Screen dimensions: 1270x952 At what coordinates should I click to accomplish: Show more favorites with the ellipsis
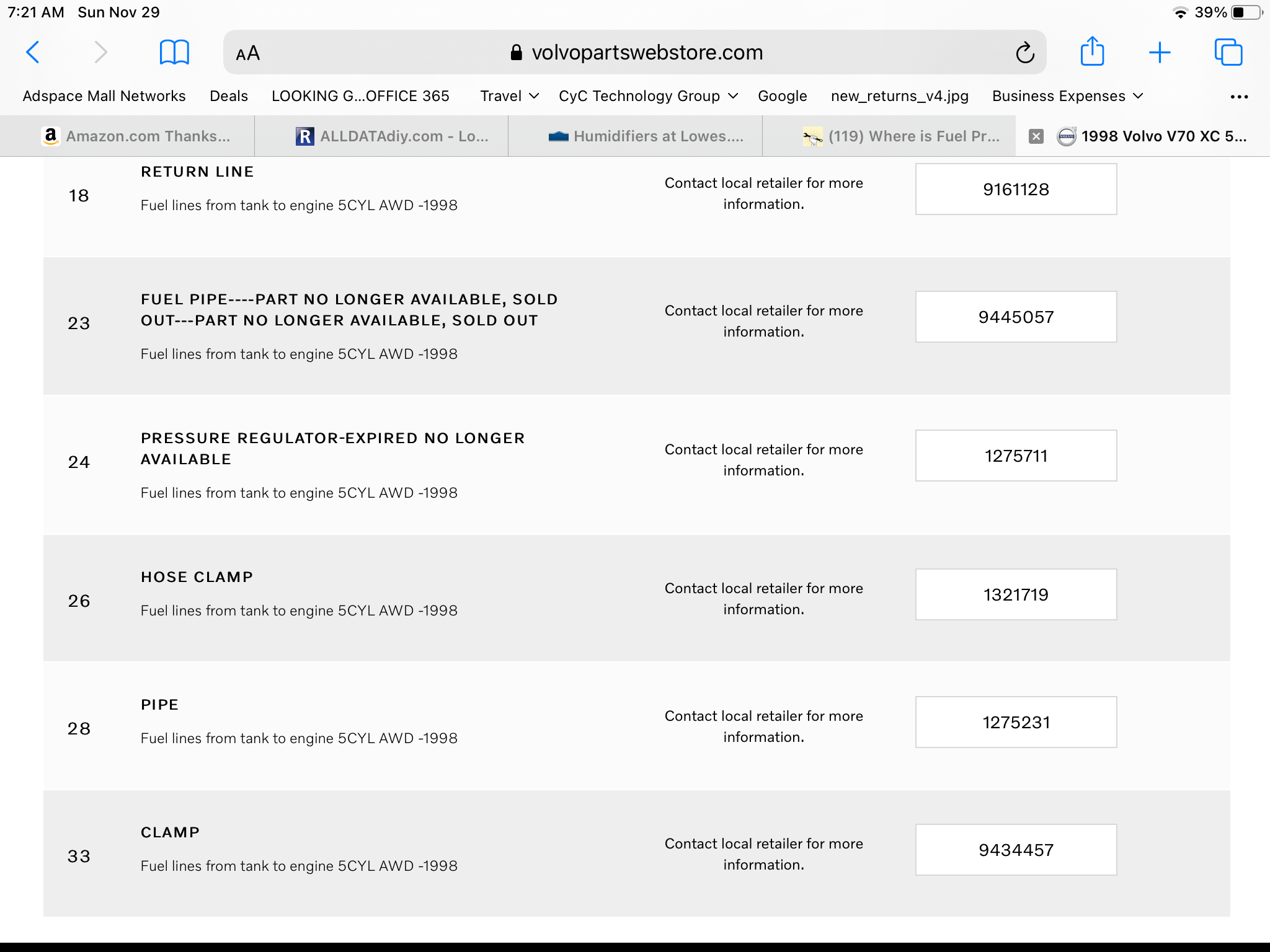[1239, 97]
